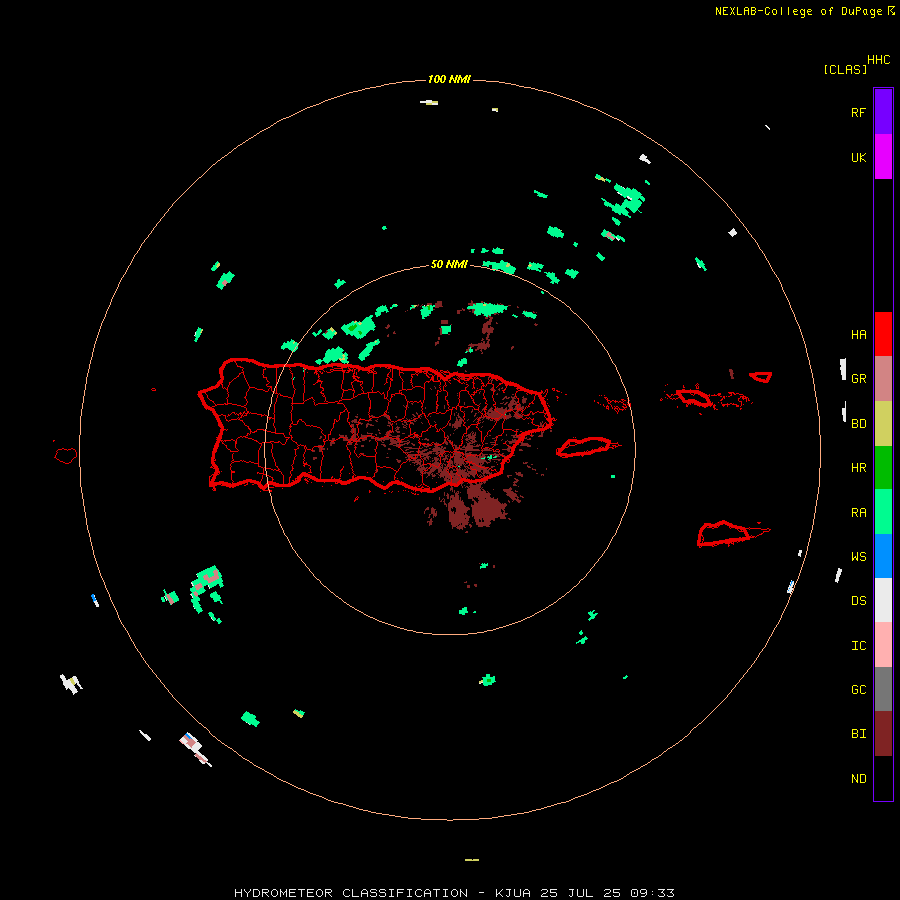Click the St. Croix island outline
Image resolution: width=900 pixels, height=900 pixels.
coord(724,534)
